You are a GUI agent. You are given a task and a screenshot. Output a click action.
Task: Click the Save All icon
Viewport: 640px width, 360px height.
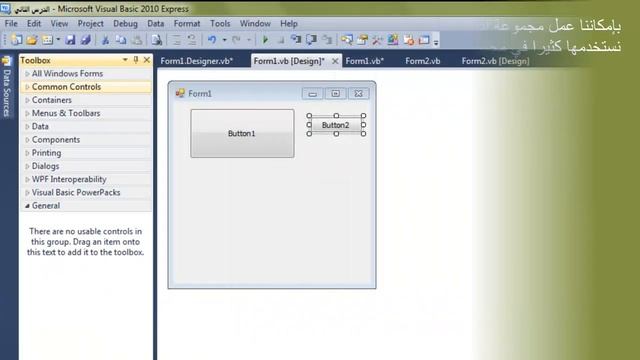click(x=86, y=40)
